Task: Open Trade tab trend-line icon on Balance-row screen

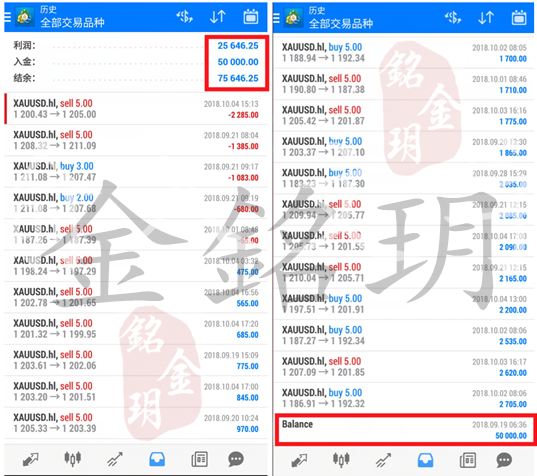Action: click(x=383, y=460)
